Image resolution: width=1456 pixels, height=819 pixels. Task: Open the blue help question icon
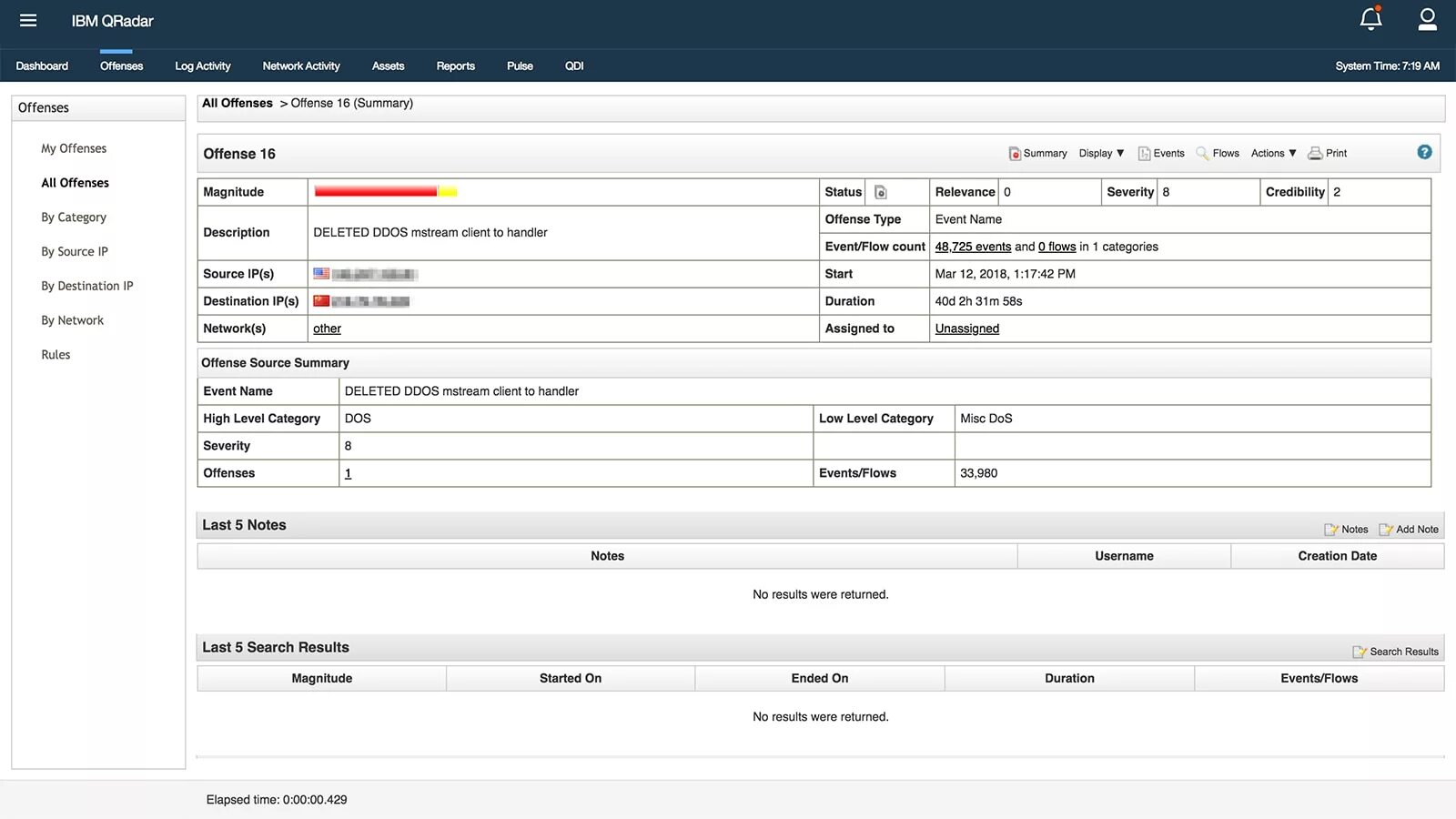[1424, 152]
